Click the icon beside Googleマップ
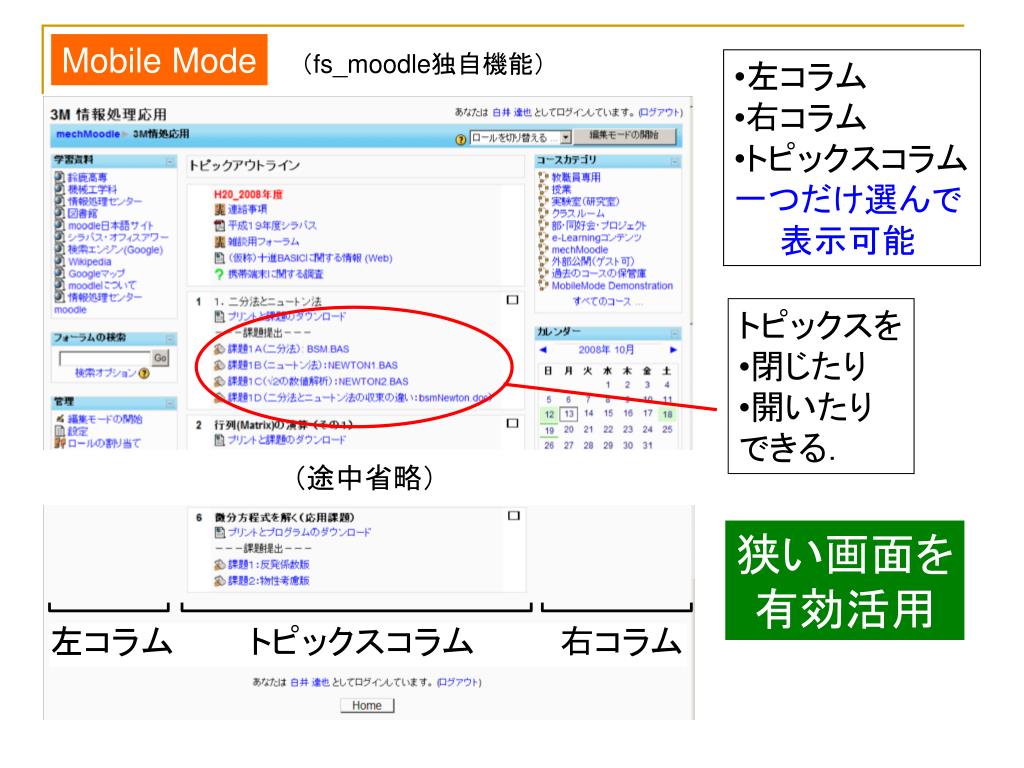 [x=59, y=273]
